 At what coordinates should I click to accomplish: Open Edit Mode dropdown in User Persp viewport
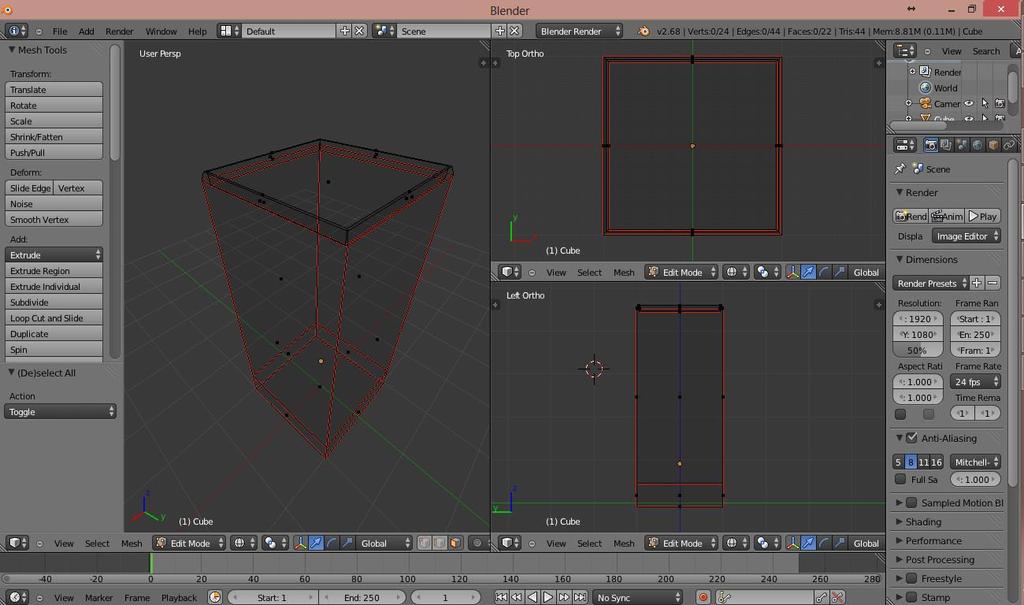point(189,543)
